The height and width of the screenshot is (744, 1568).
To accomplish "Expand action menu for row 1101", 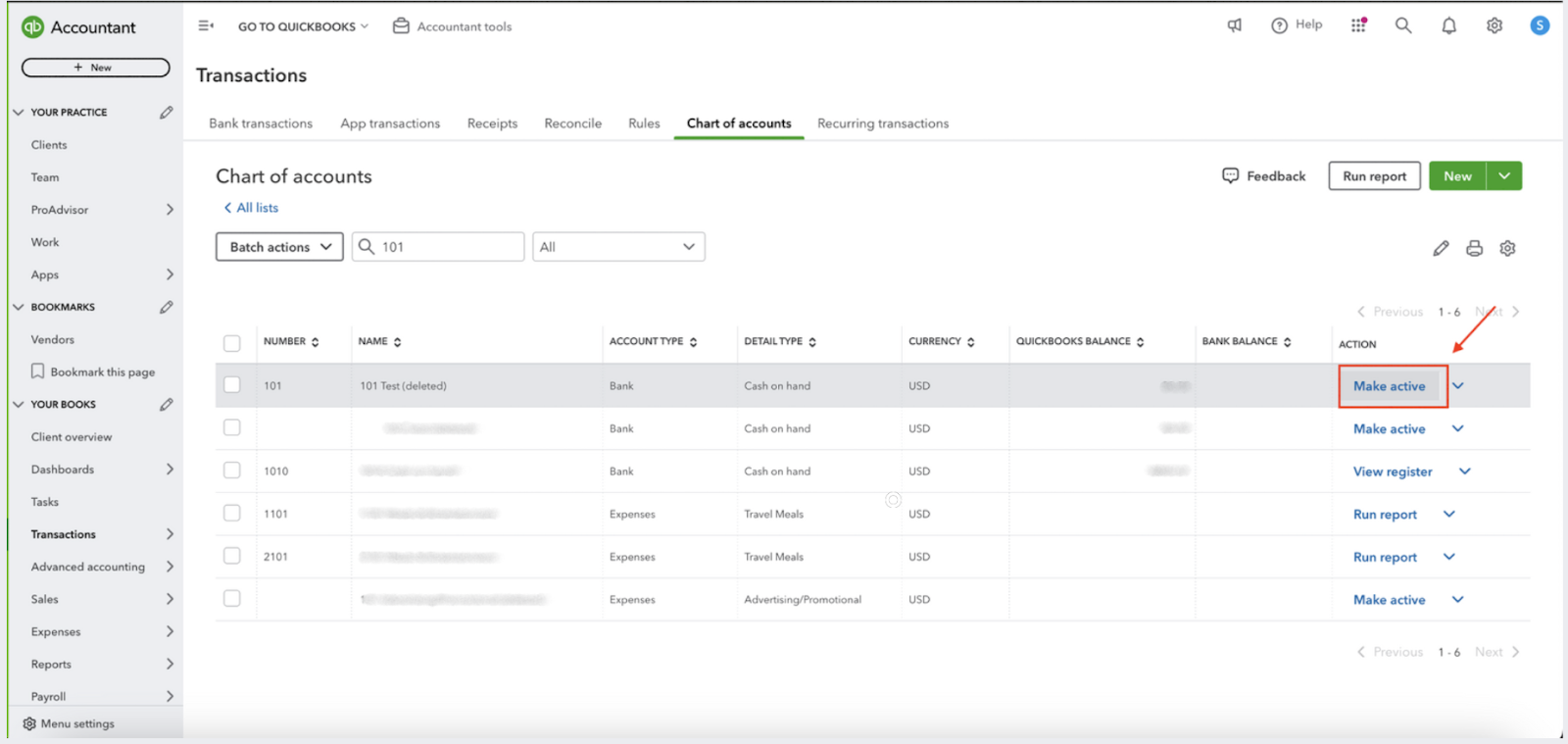I will pos(1449,514).
